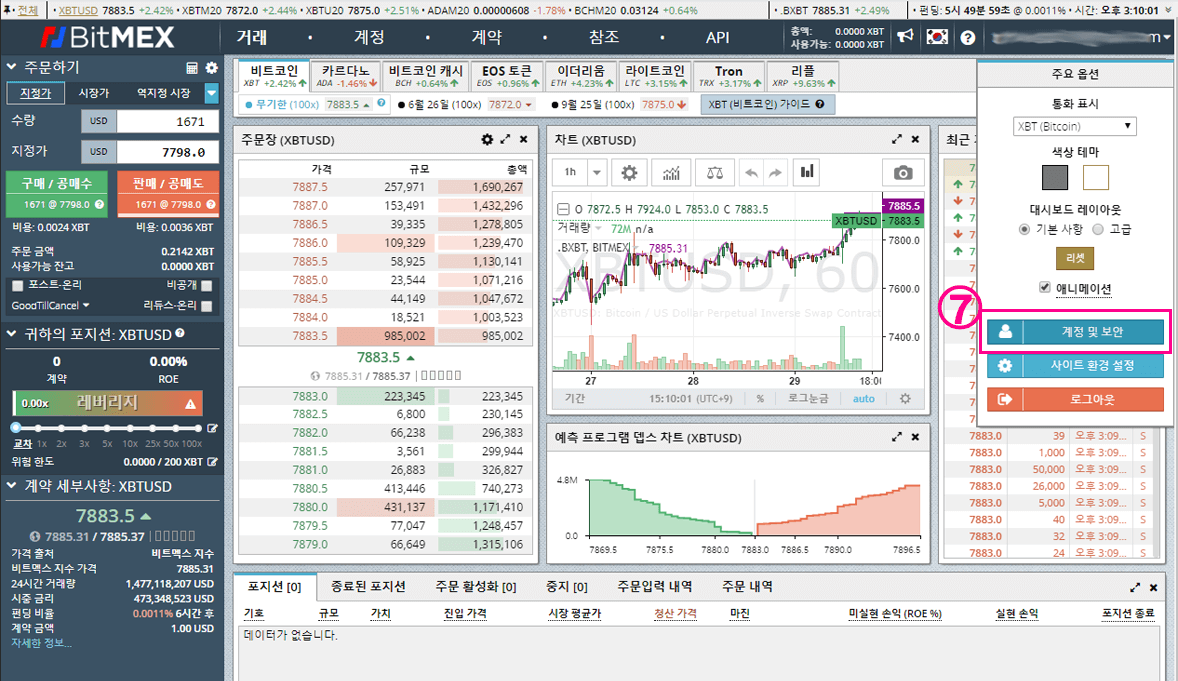Image resolution: width=1178 pixels, height=681 pixels.
Task: Click 지정가 limit price input field
Action: tap(168, 152)
